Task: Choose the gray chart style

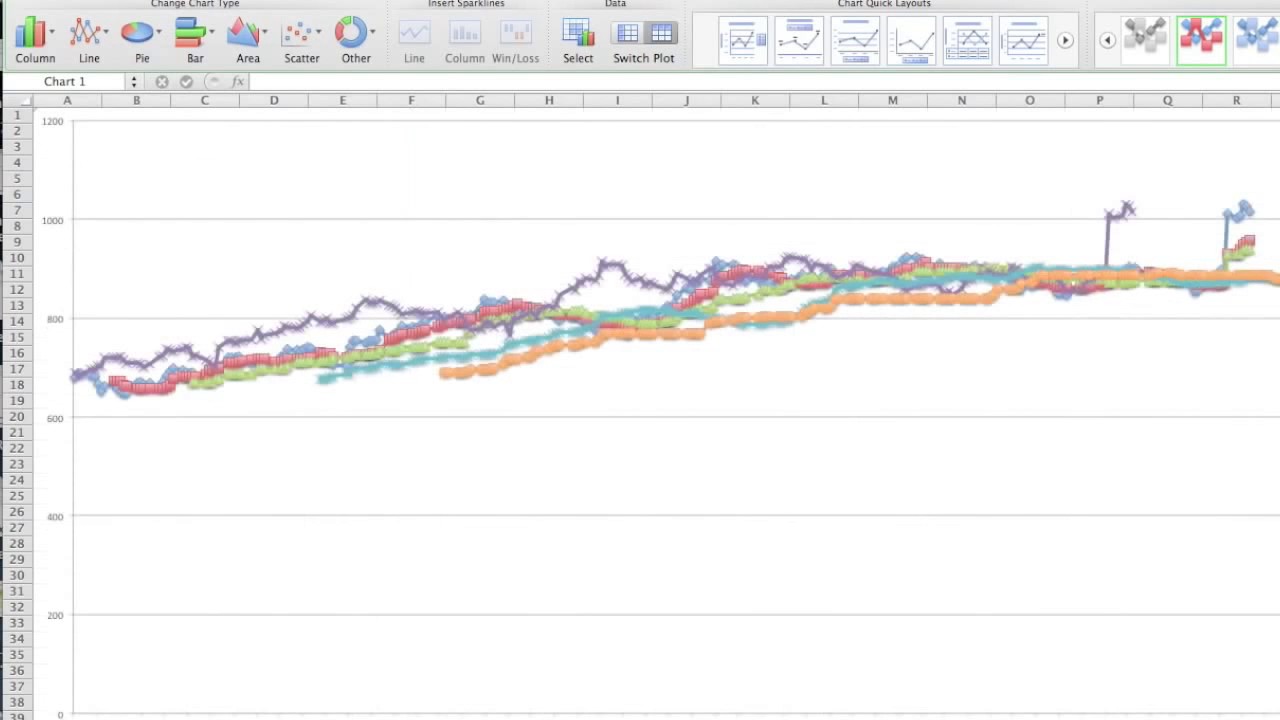Action: tap(1145, 39)
